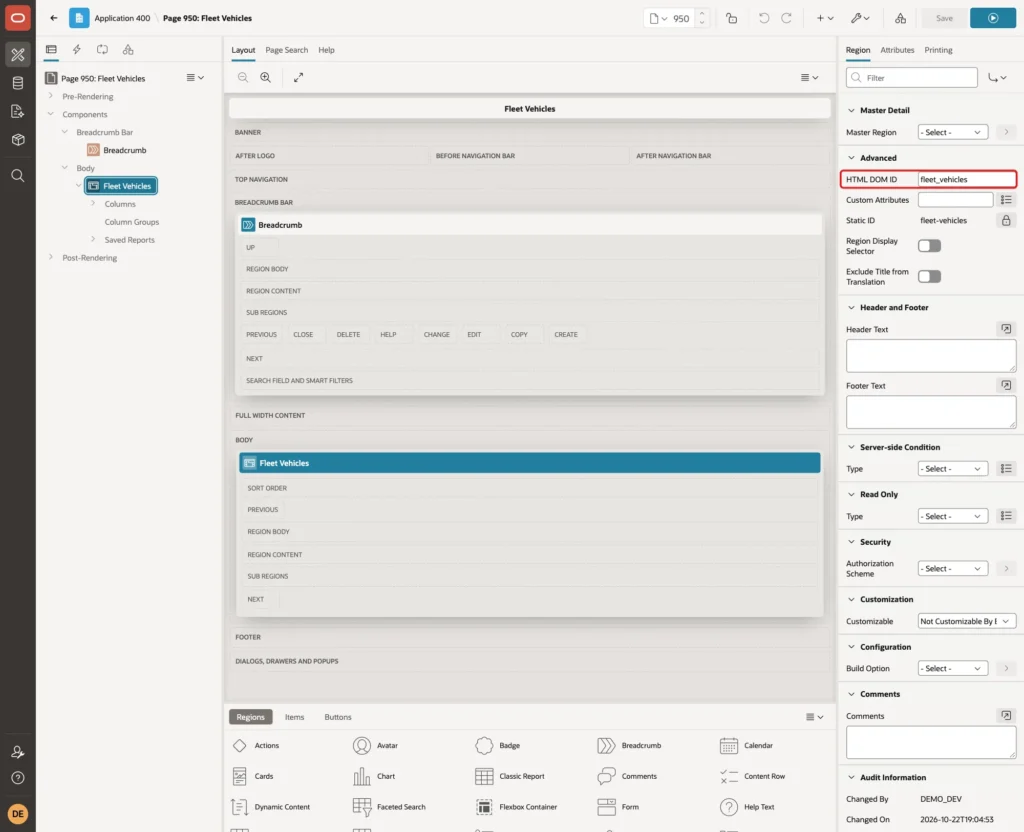This screenshot has height=832, width=1024.
Task: Click the property Filter search field
Action: (912, 78)
